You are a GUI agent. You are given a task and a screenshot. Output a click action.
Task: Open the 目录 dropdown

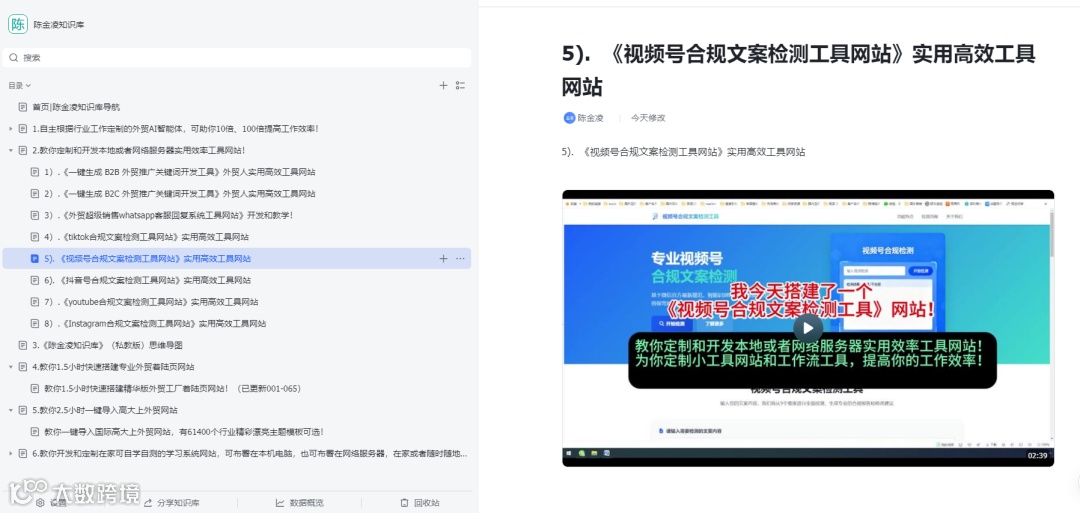coord(19,85)
